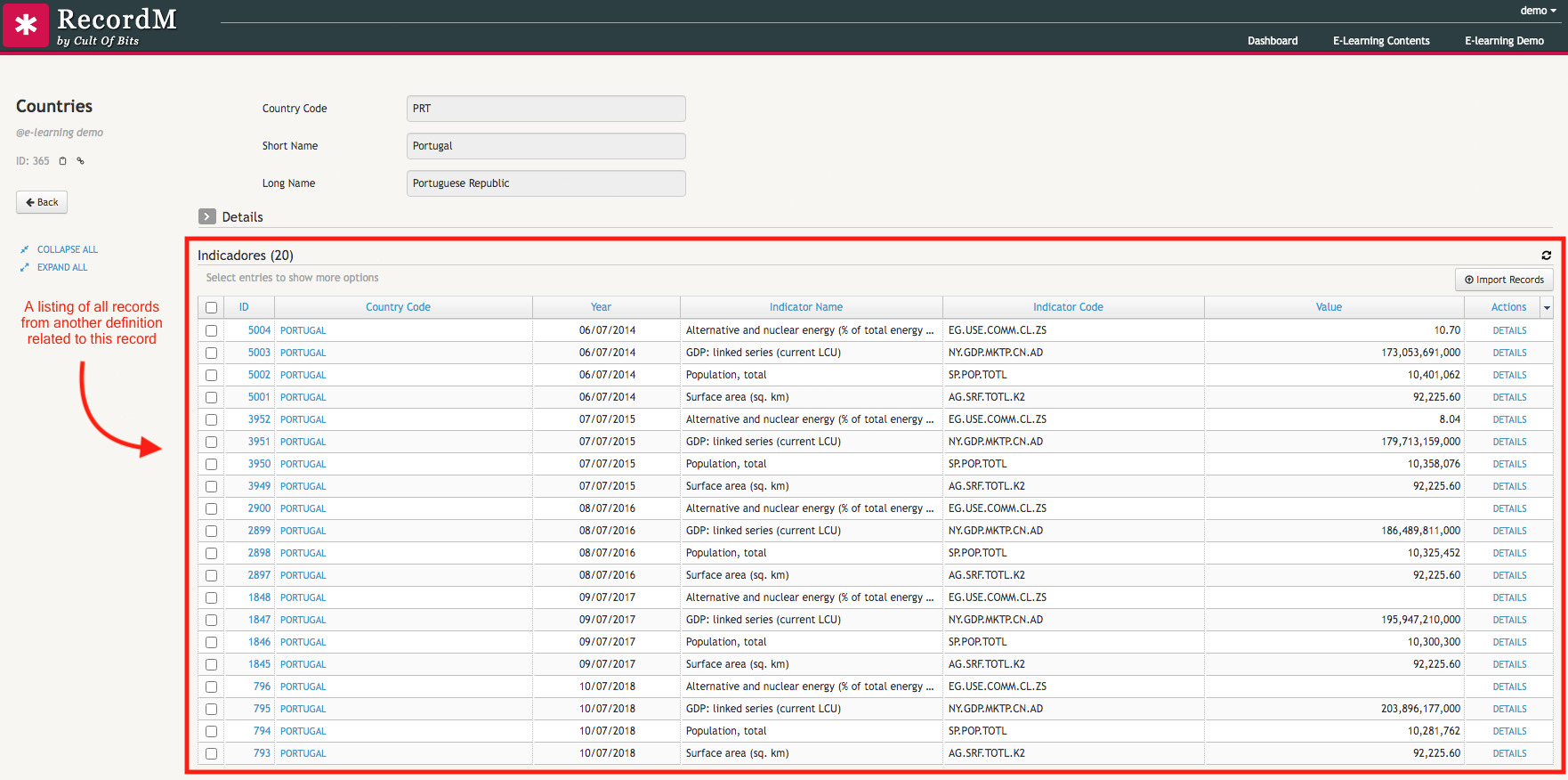The image size is (1568, 780).
Task: Open the Actions column dropdown arrow
Action: coord(1547,307)
